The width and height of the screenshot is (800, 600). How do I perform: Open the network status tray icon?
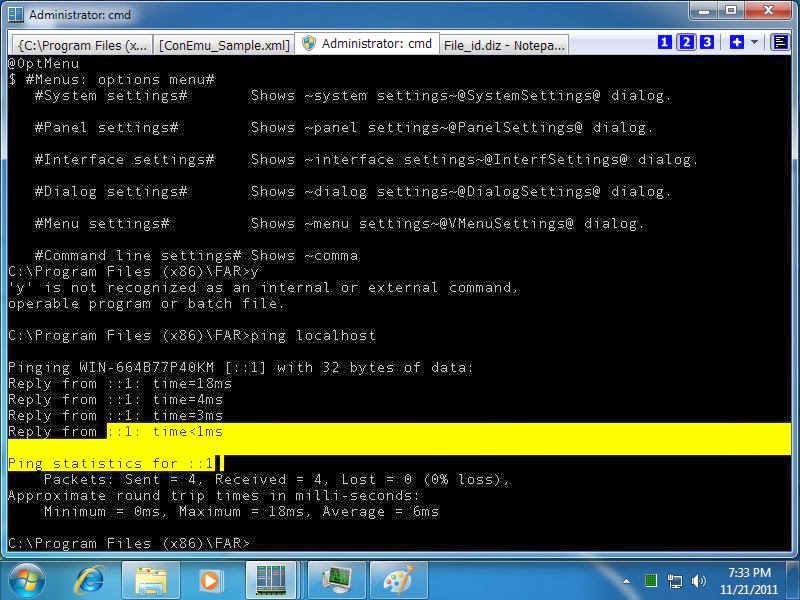click(x=677, y=580)
